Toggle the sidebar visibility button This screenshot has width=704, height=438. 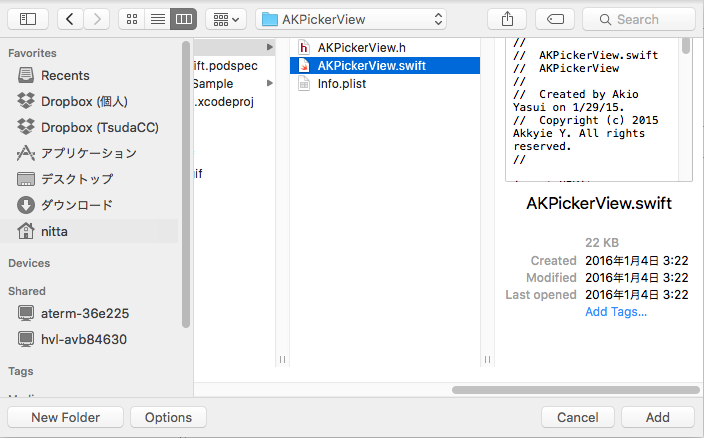click(x=27, y=19)
